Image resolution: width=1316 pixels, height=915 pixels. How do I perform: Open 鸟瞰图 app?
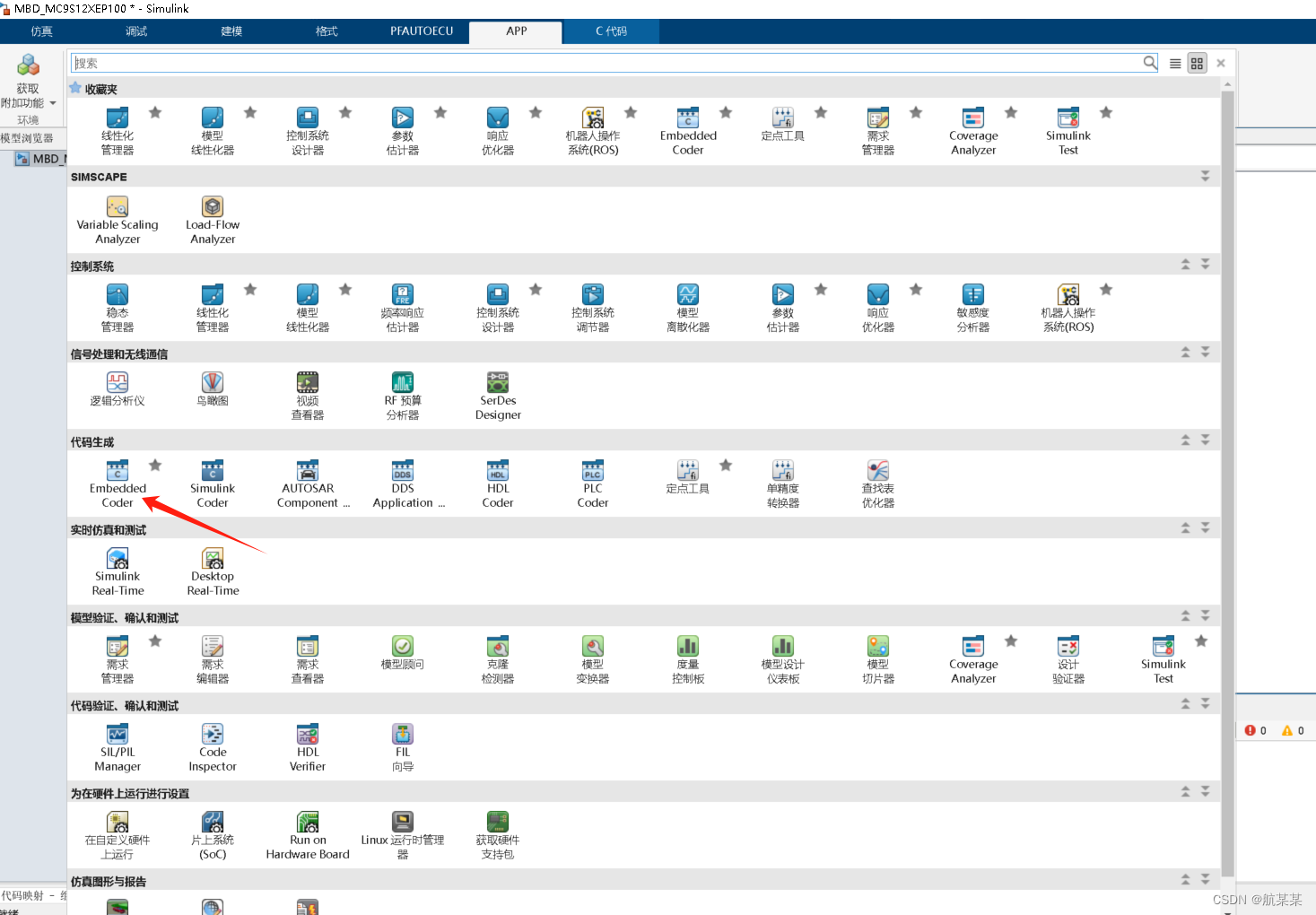pos(213,389)
